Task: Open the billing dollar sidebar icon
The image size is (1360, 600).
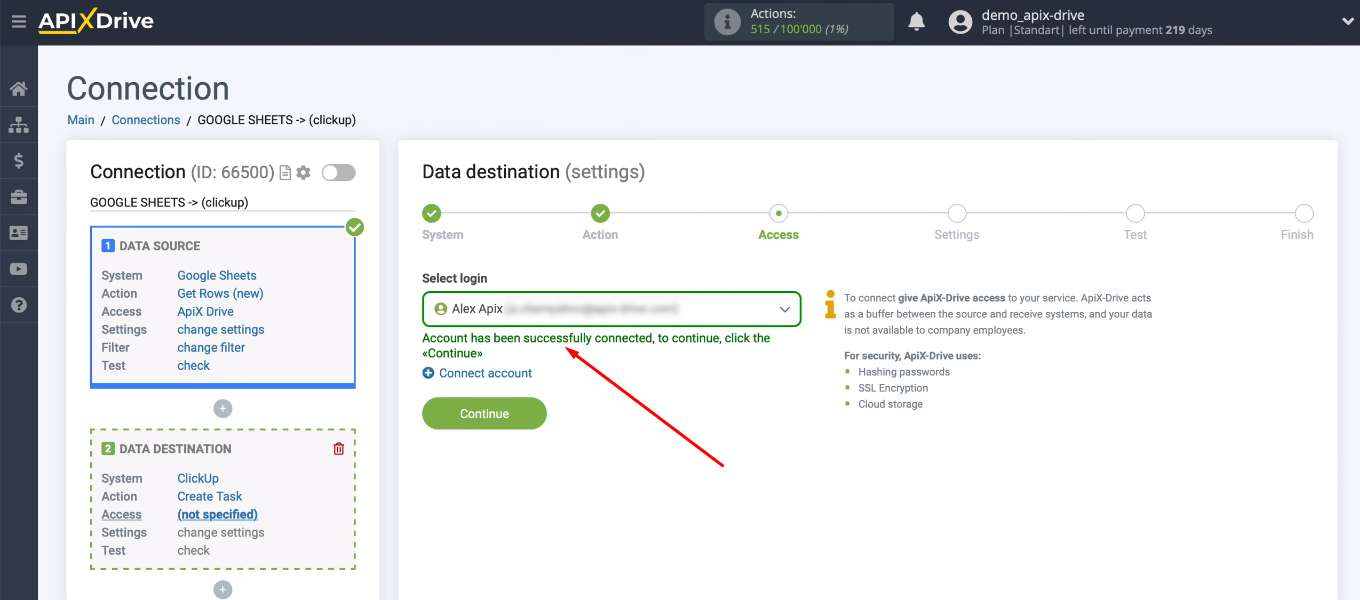Action: coord(18,161)
